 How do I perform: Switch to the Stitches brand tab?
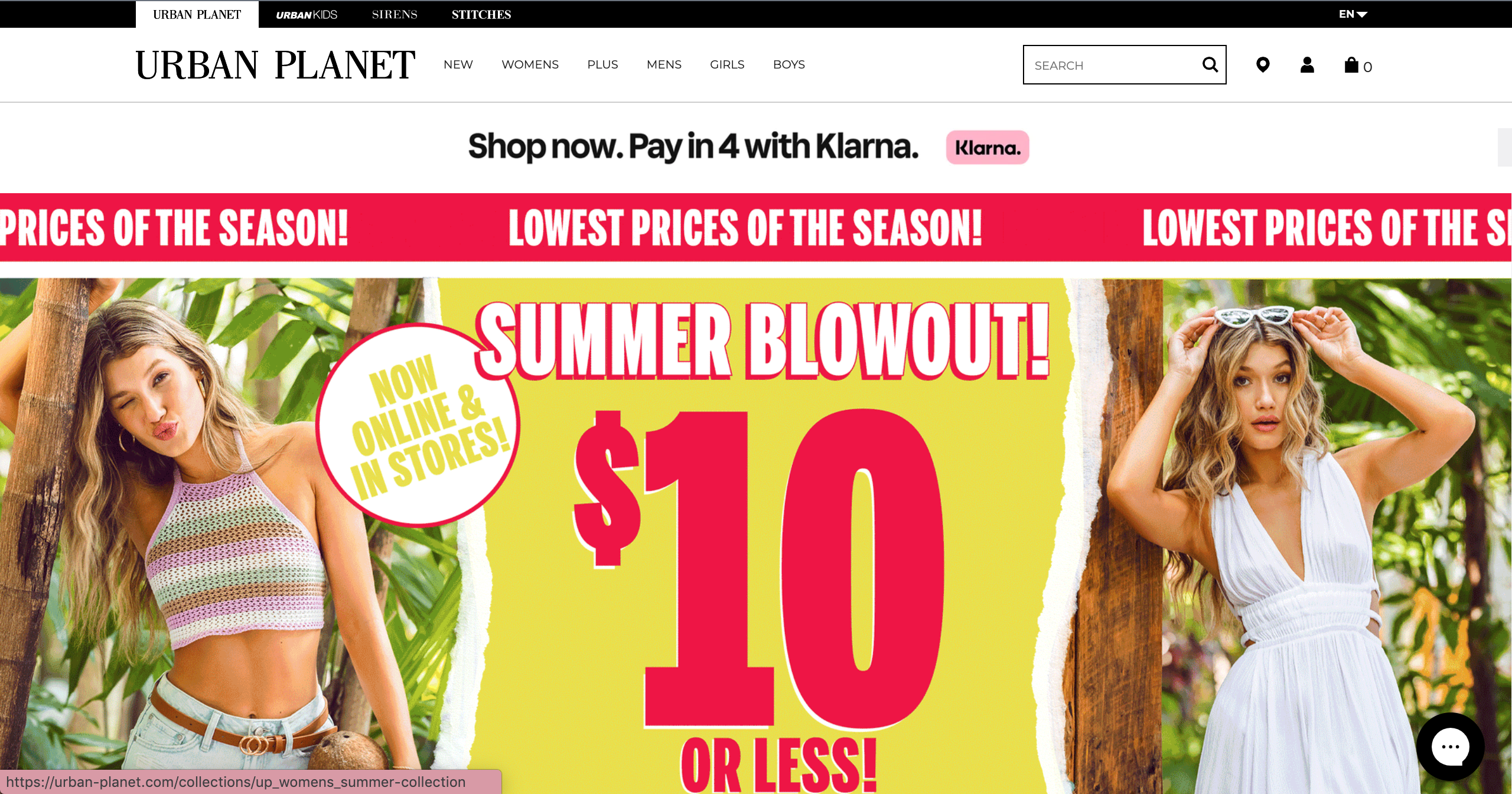(481, 14)
